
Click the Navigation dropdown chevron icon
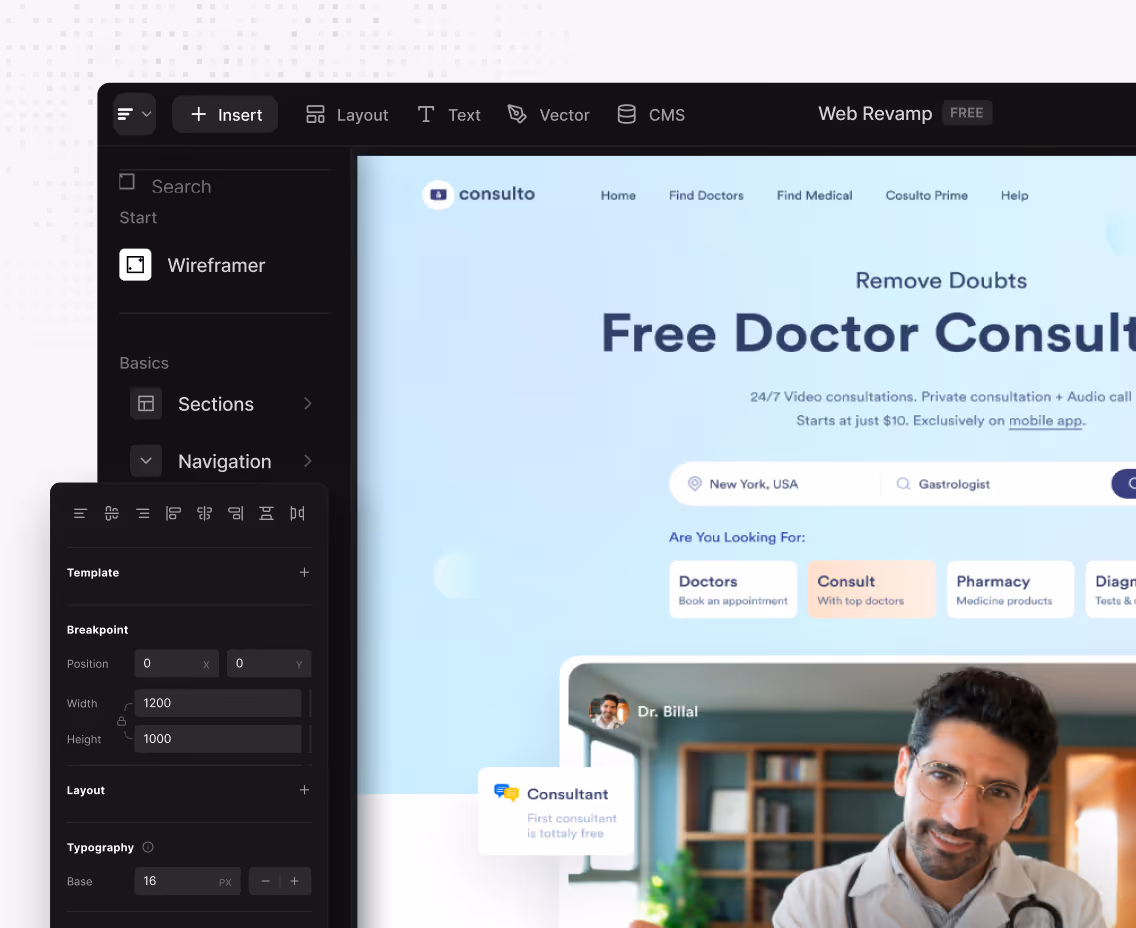pos(146,461)
